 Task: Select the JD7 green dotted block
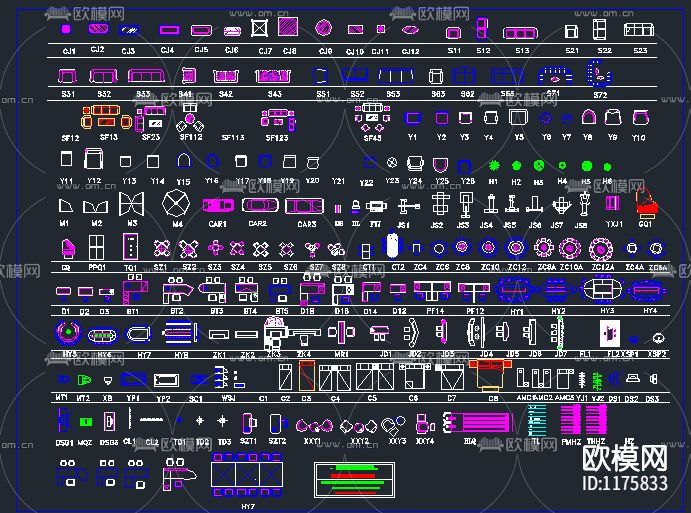point(557,332)
